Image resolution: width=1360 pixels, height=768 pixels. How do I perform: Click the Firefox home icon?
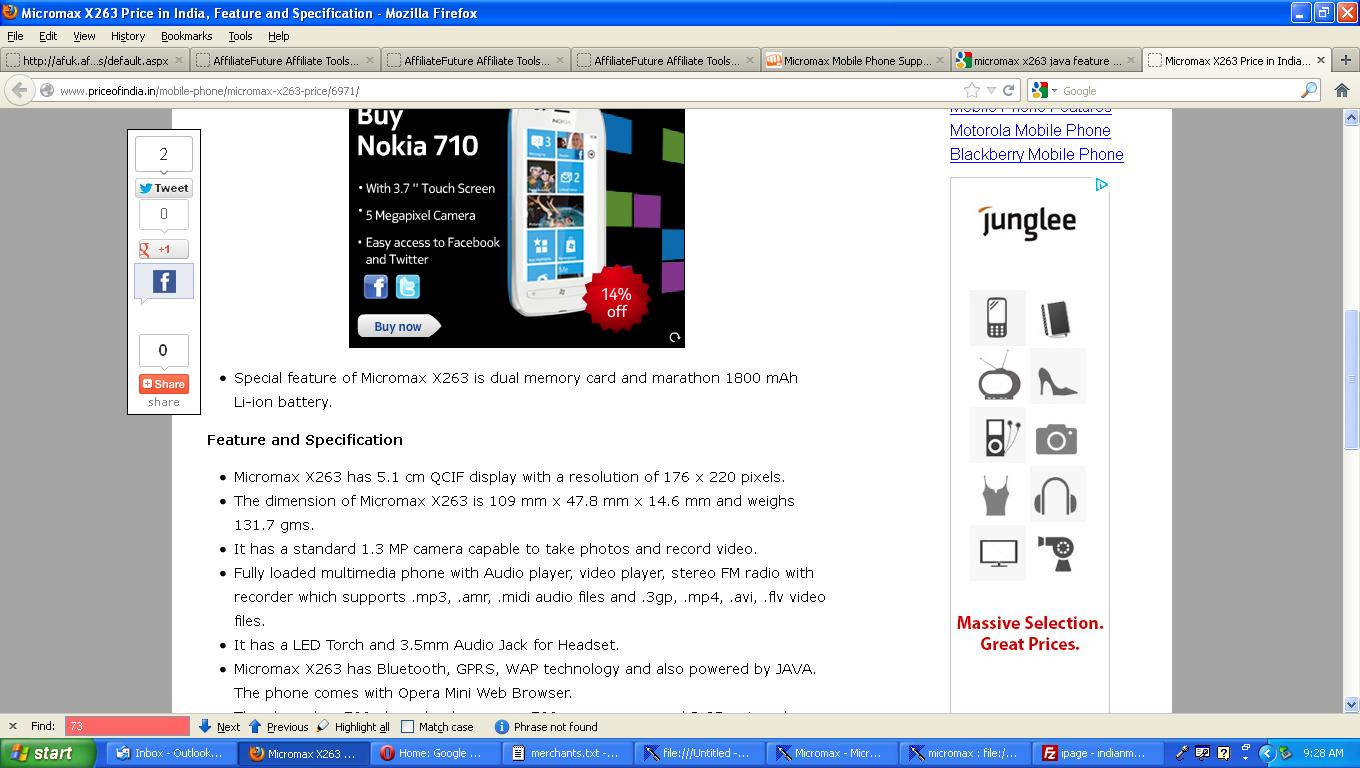pyautogui.click(x=1342, y=90)
